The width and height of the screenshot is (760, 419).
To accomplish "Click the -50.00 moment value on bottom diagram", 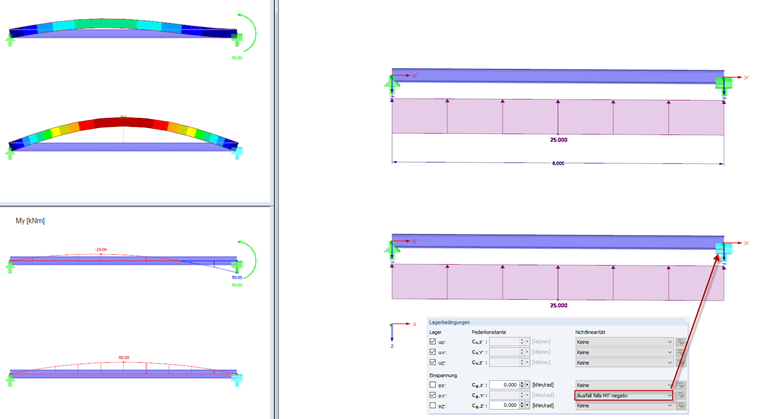I will 124,357.
